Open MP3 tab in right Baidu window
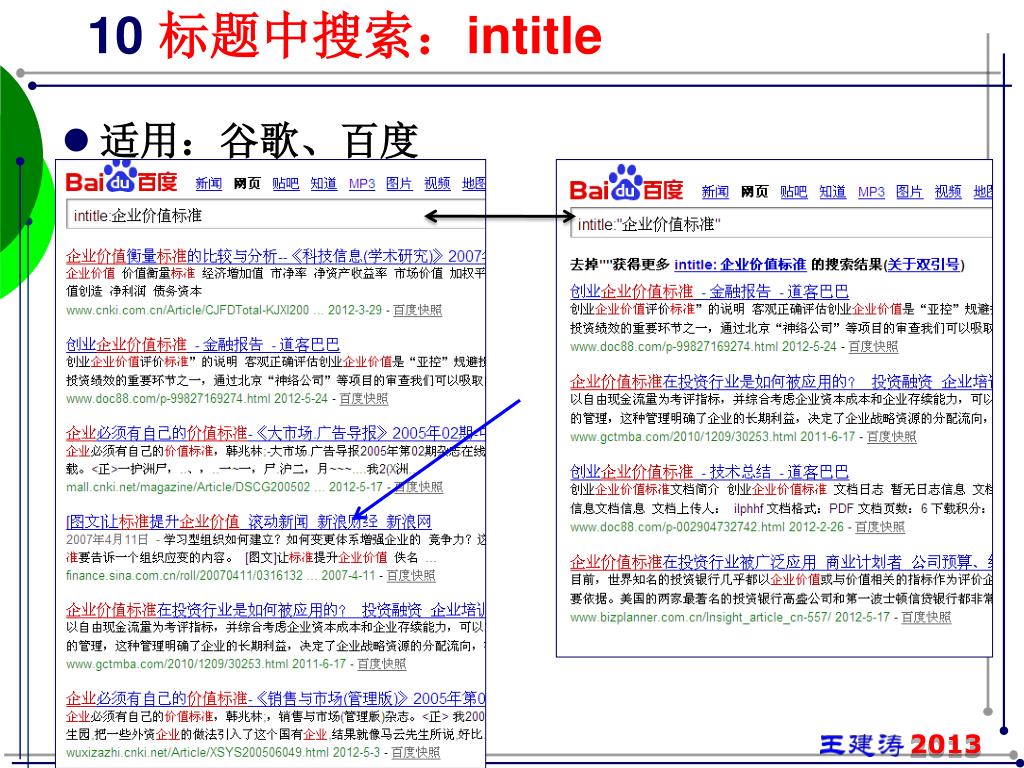The width and height of the screenshot is (1024, 768). point(871,191)
